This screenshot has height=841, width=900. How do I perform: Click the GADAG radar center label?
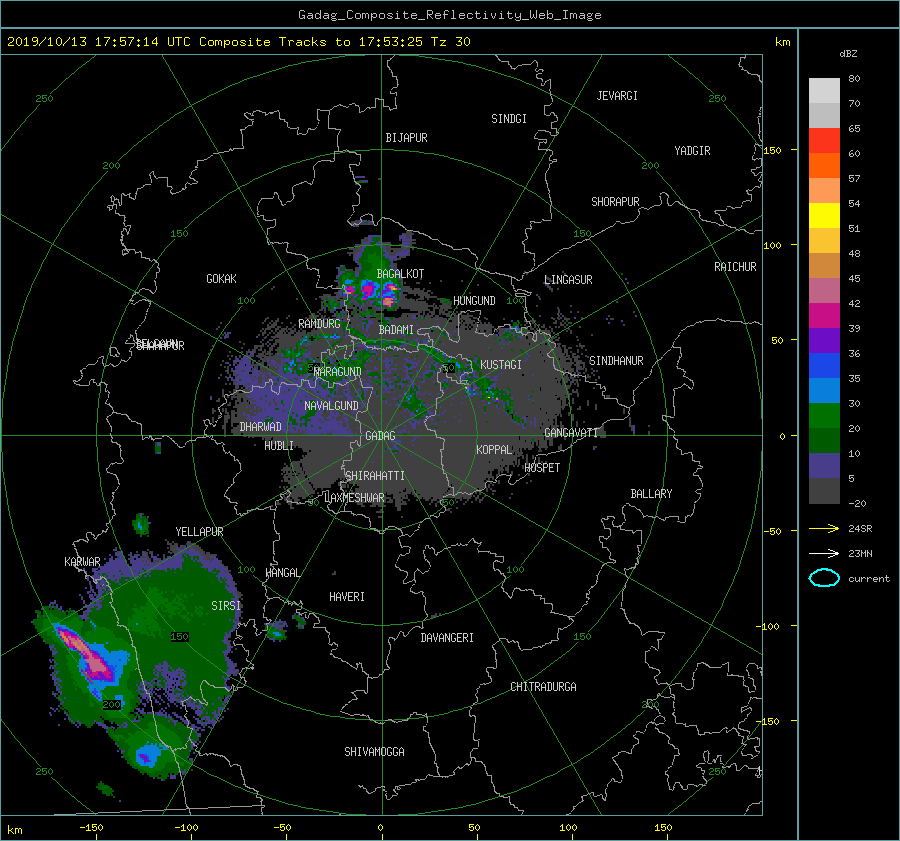tap(380, 436)
